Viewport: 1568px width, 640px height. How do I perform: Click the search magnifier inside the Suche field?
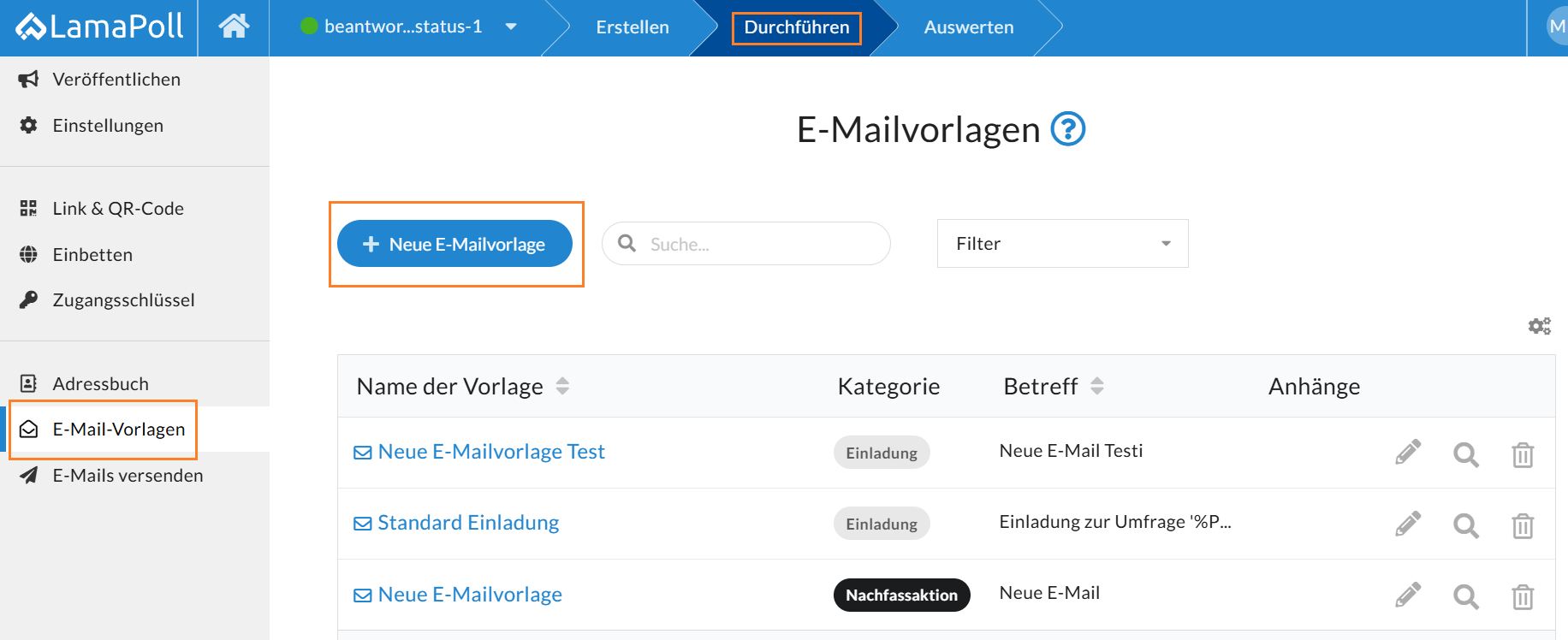pyautogui.click(x=627, y=244)
